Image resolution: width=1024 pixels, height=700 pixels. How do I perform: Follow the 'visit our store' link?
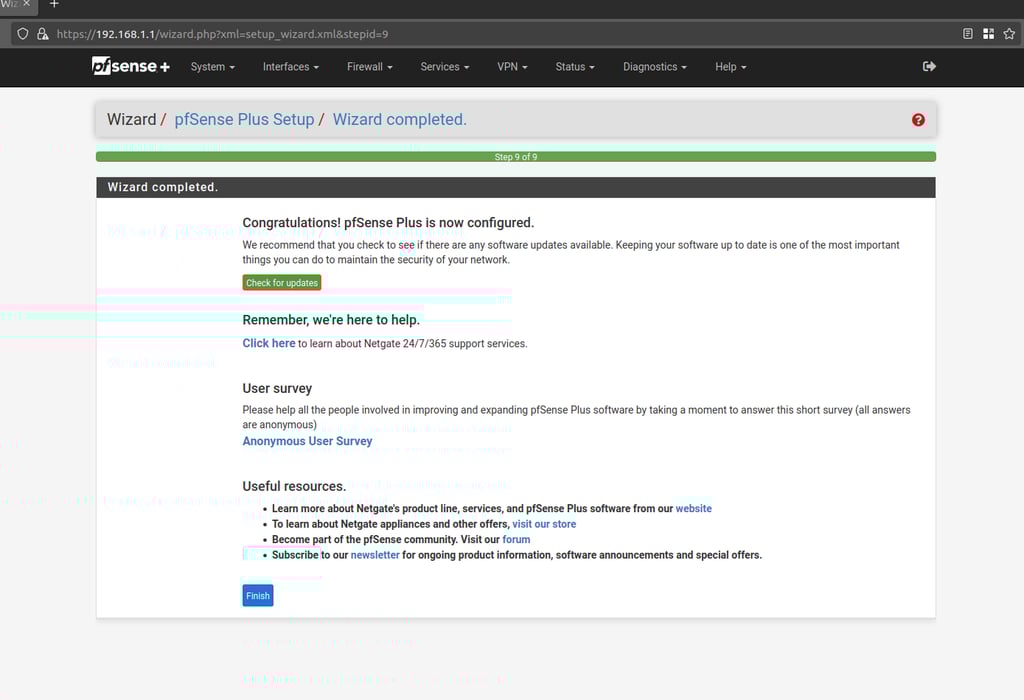coord(544,524)
